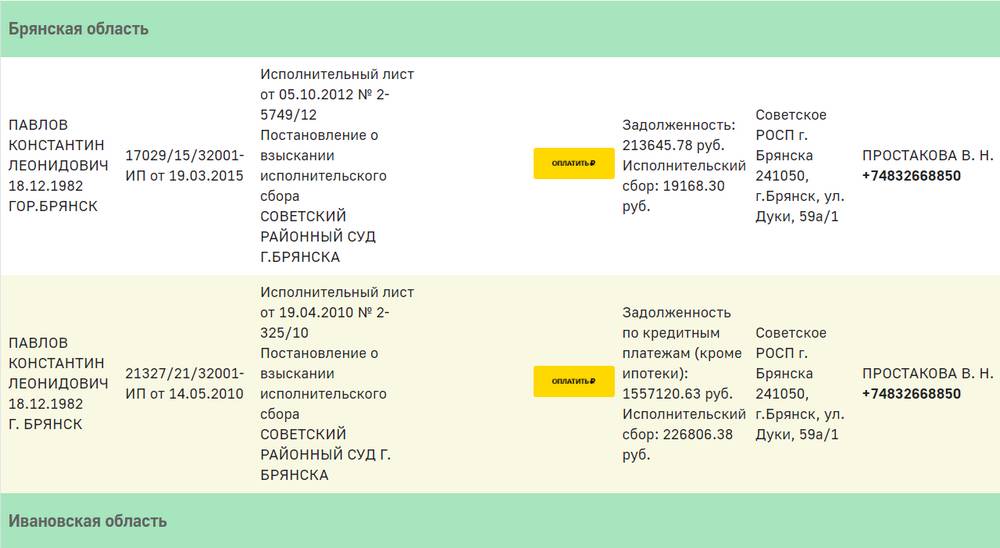The image size is (1000, 548).
Task: Click phone number +74832668850 in the second row
Action: pyautogui.click(x=911, y=394)
